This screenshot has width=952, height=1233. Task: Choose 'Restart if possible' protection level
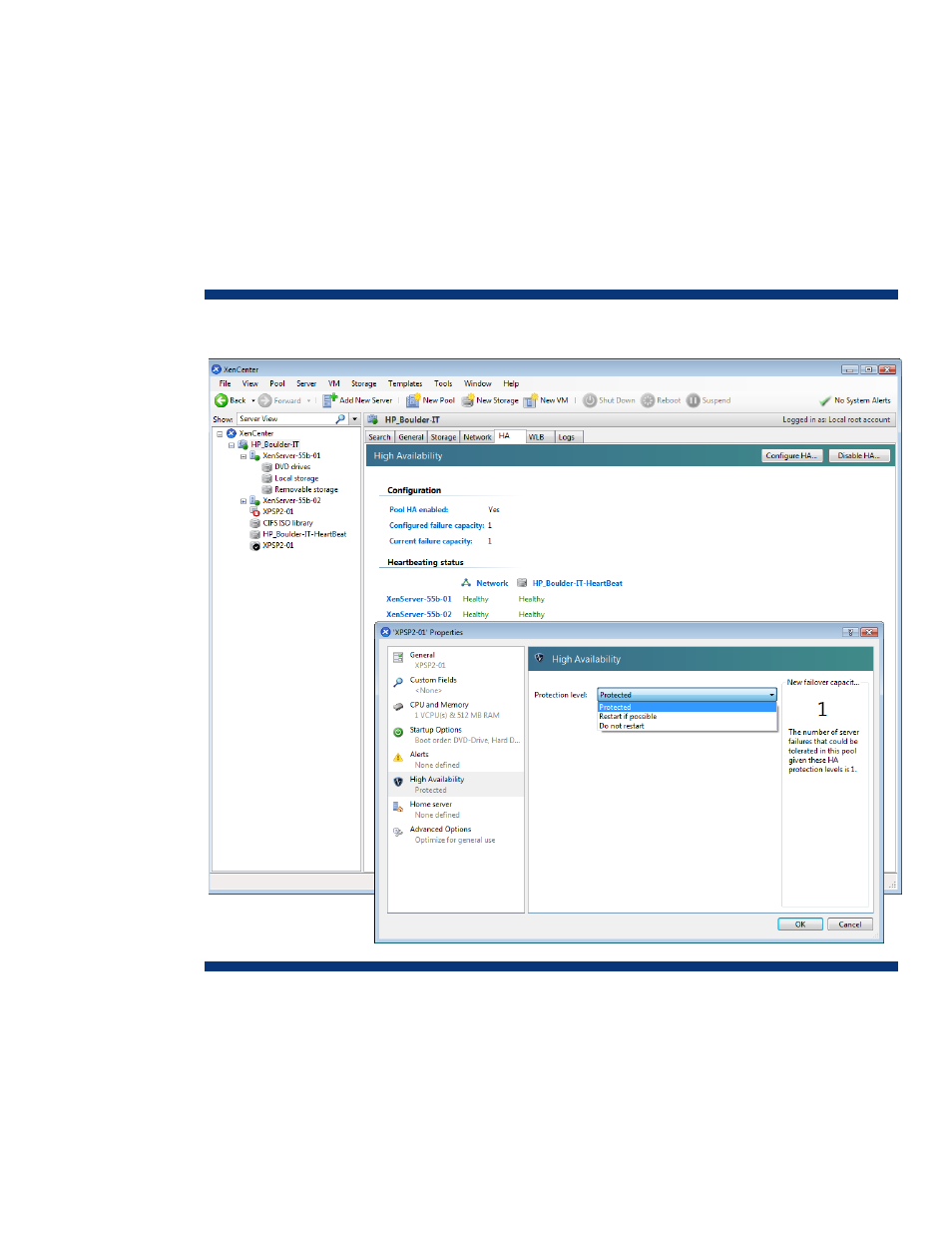coord(687,717)
